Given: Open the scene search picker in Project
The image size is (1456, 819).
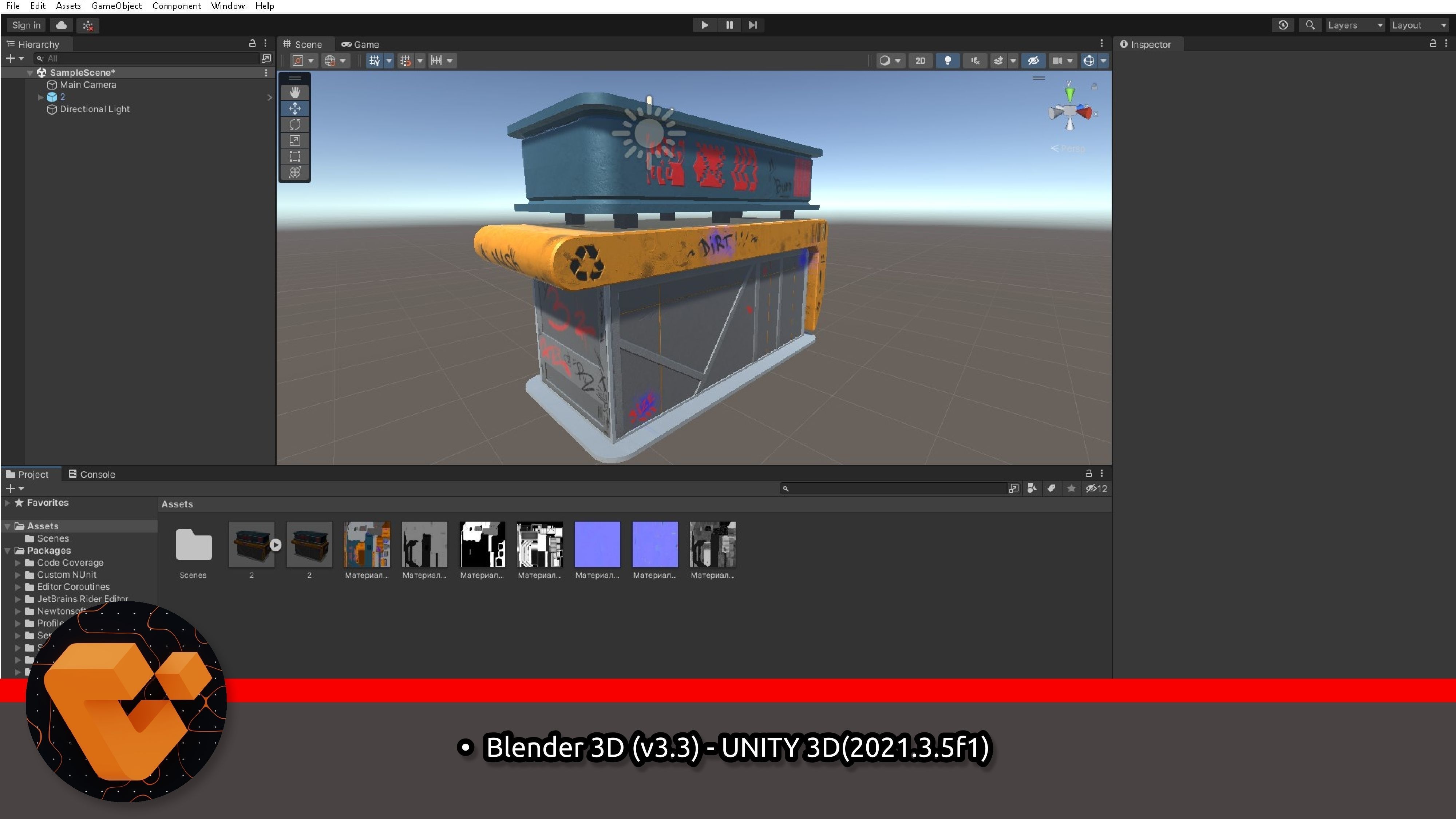Looking at the screenshot, I should coord(1013,488).
